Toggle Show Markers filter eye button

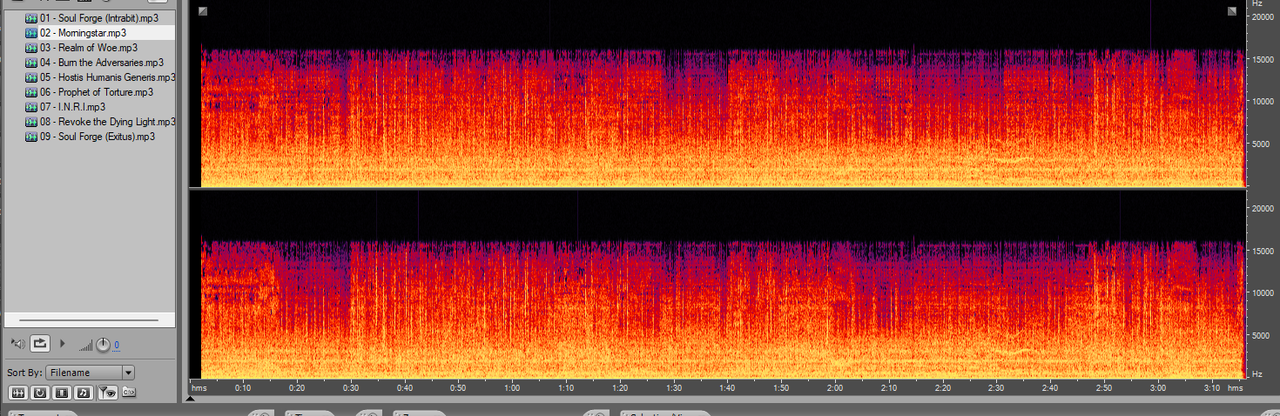pos(107,392)
